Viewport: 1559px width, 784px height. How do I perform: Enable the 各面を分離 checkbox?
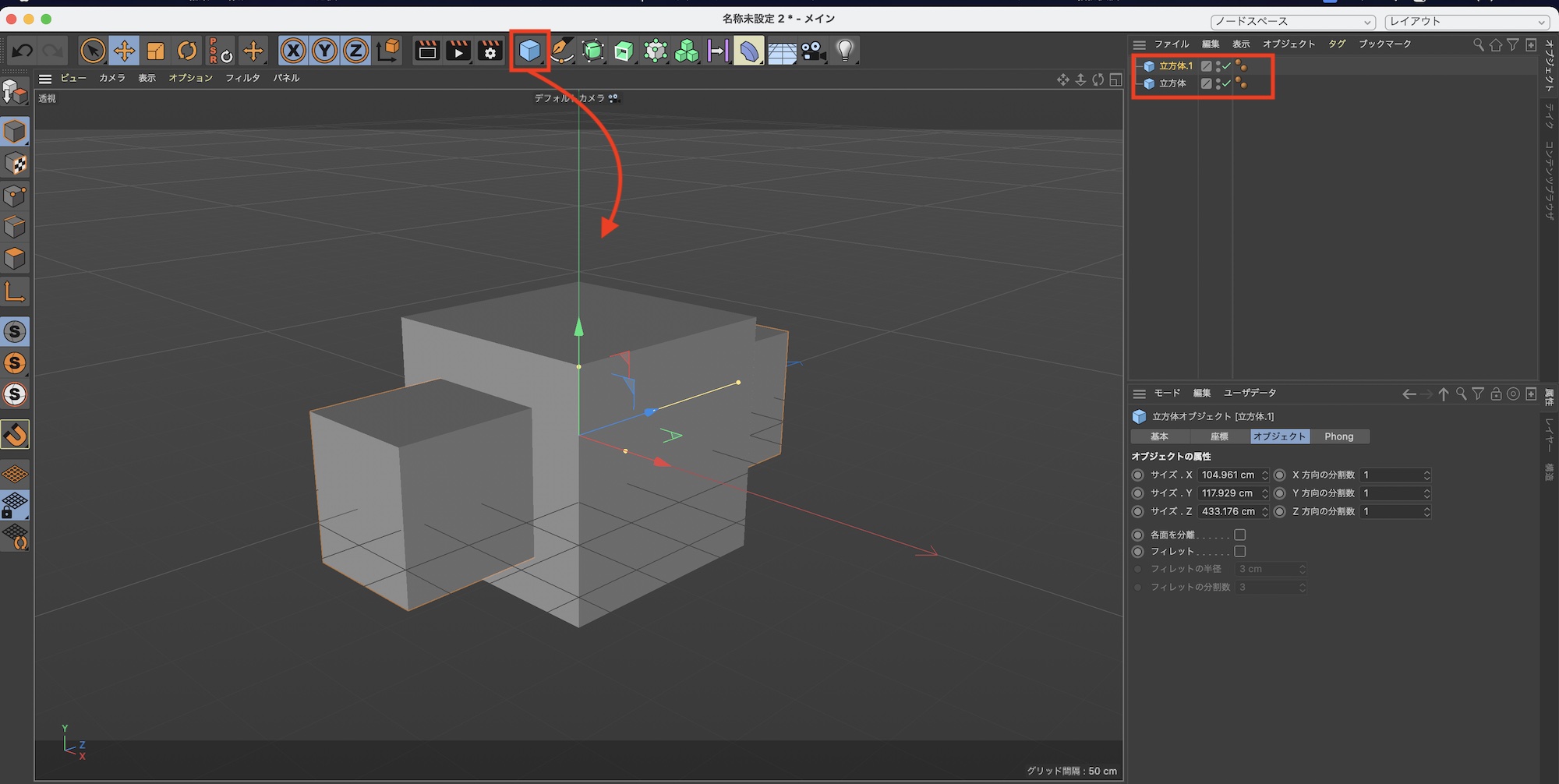click(1239, 535)
